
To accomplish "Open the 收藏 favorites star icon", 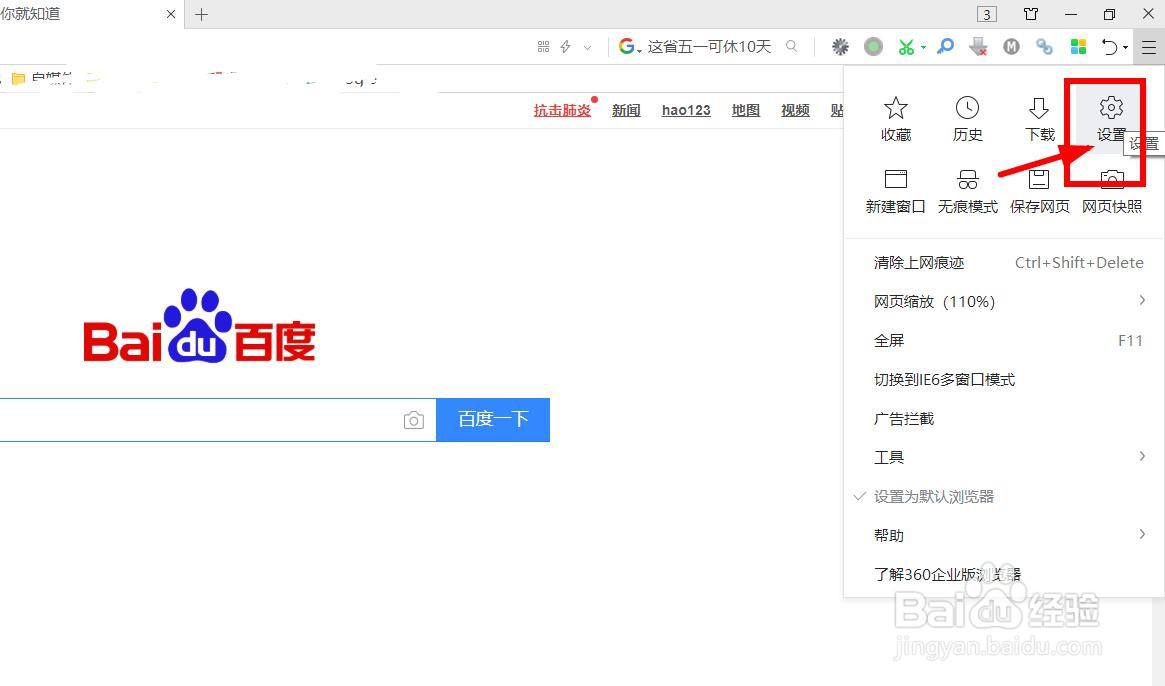I will [x=895, y=109].
